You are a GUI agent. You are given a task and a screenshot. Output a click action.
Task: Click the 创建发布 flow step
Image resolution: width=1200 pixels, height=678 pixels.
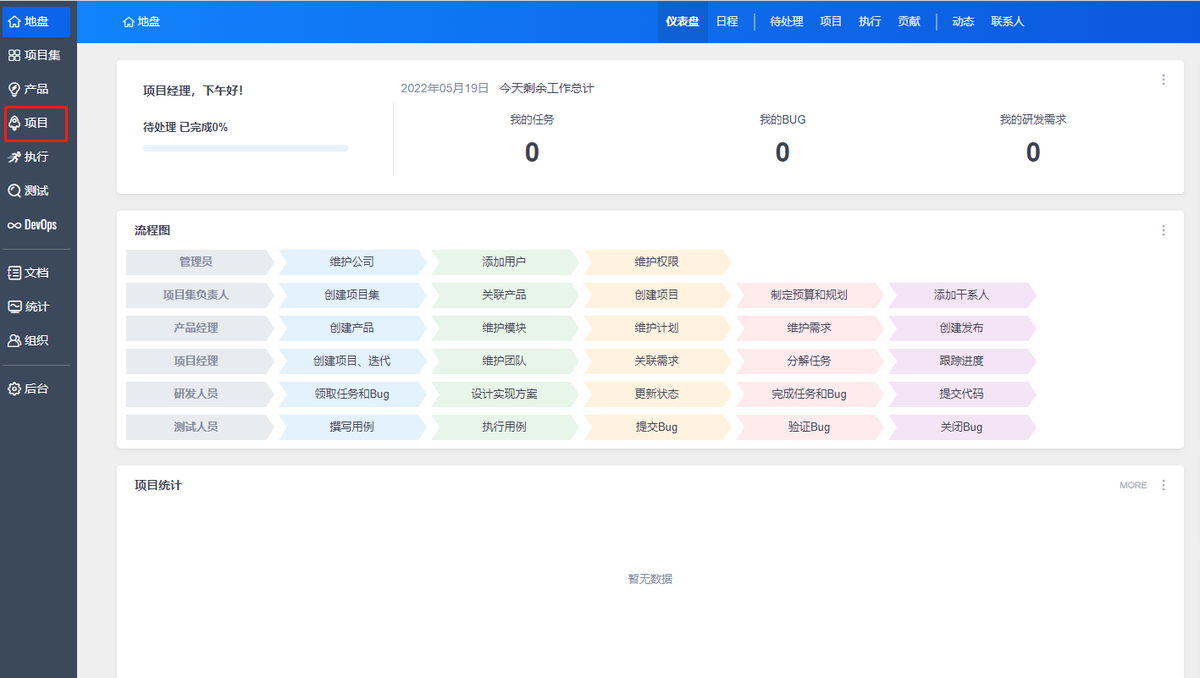pos(961,328)
